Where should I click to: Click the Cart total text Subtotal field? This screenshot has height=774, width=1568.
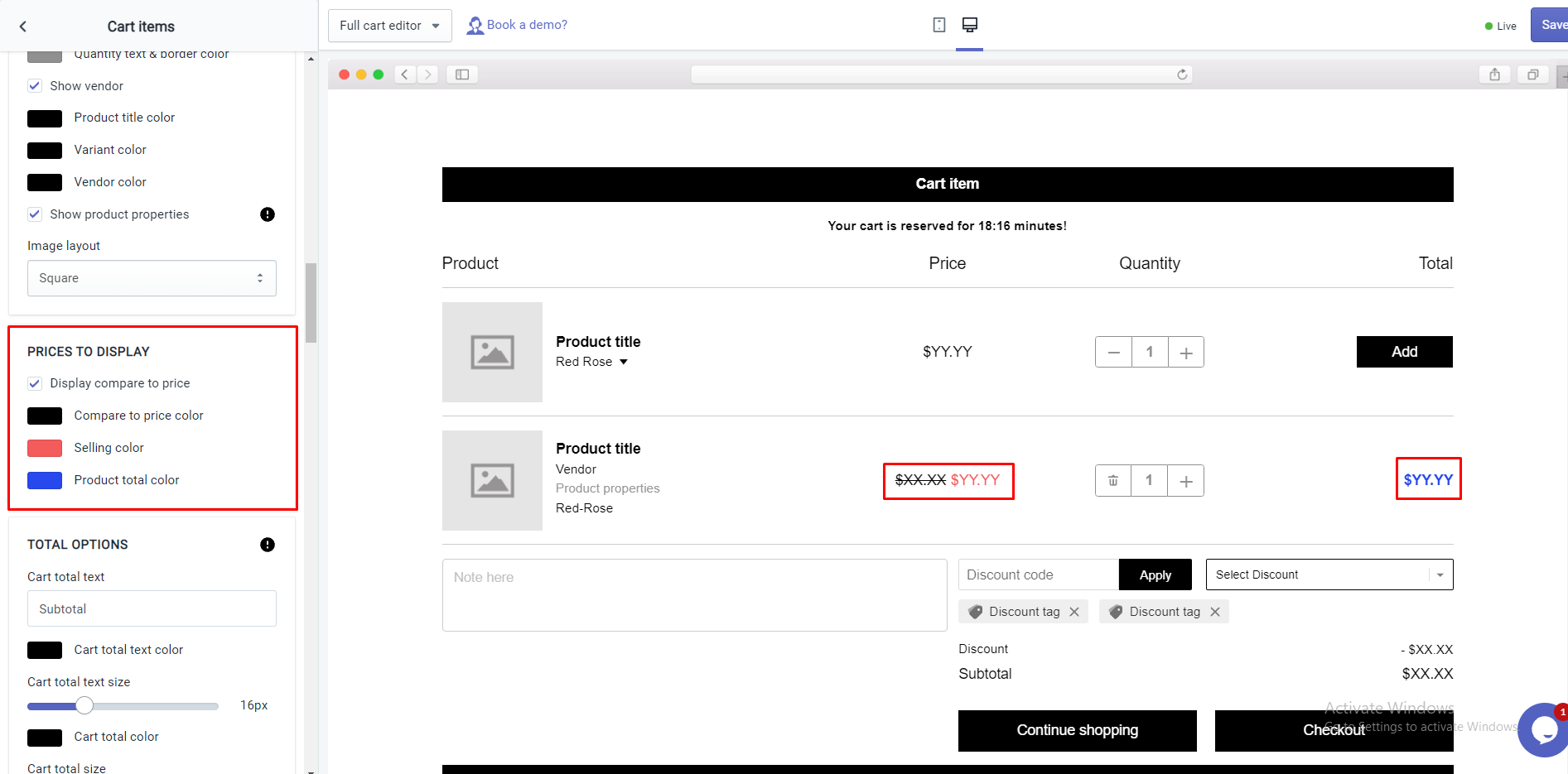pos(152,608)
